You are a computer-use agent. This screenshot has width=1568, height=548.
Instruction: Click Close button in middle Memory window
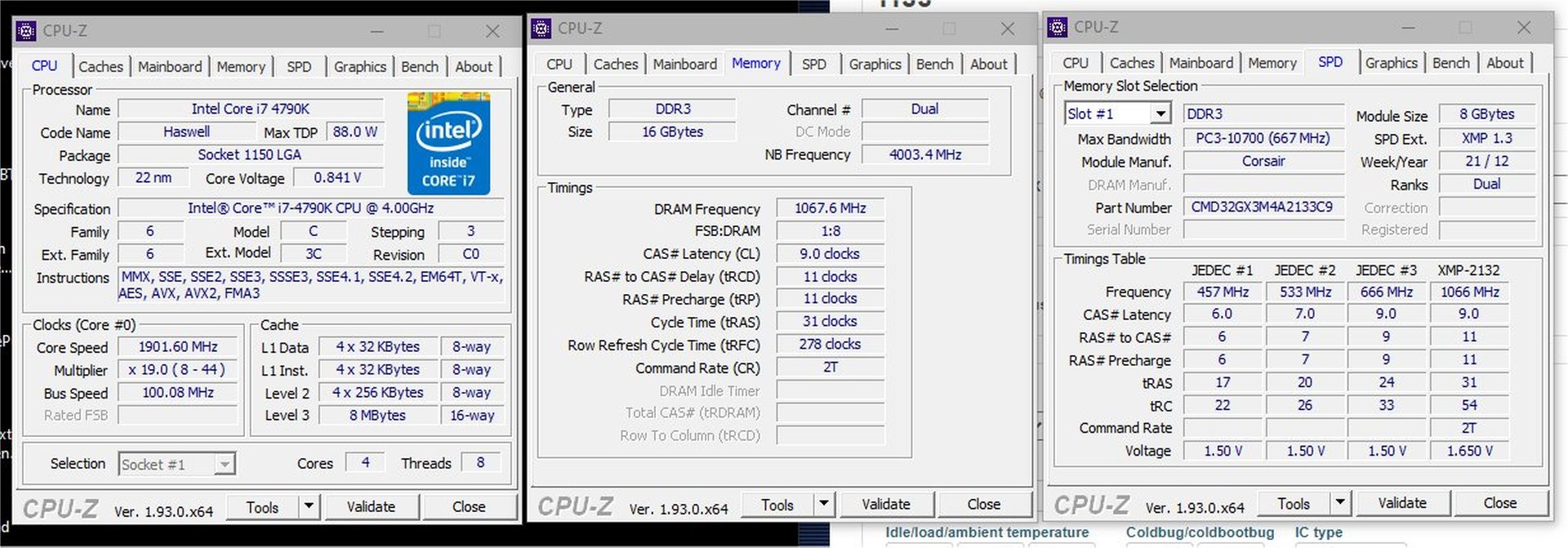(984, 505)
